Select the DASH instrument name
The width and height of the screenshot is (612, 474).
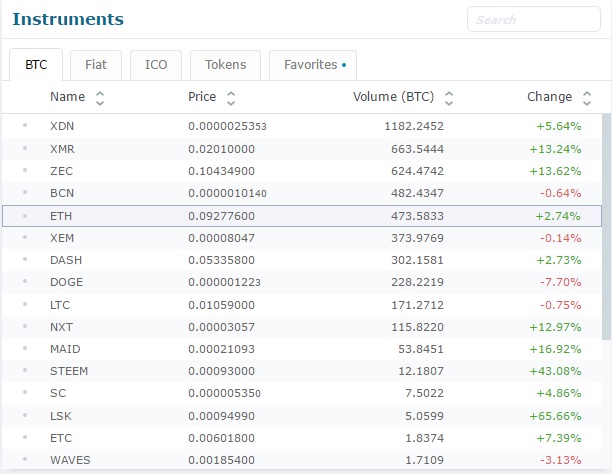pos(66,260)
